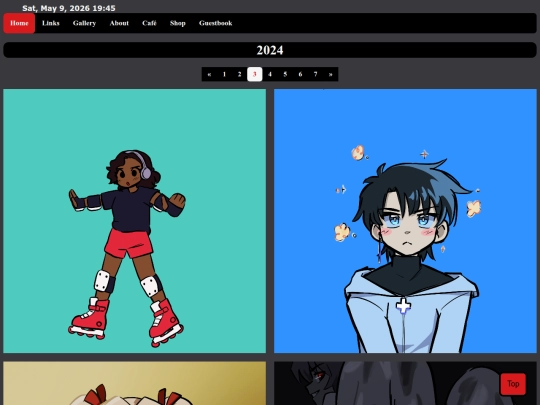Open the Home nav item
This screenshot has width=540, height=405.
(19, 23)
